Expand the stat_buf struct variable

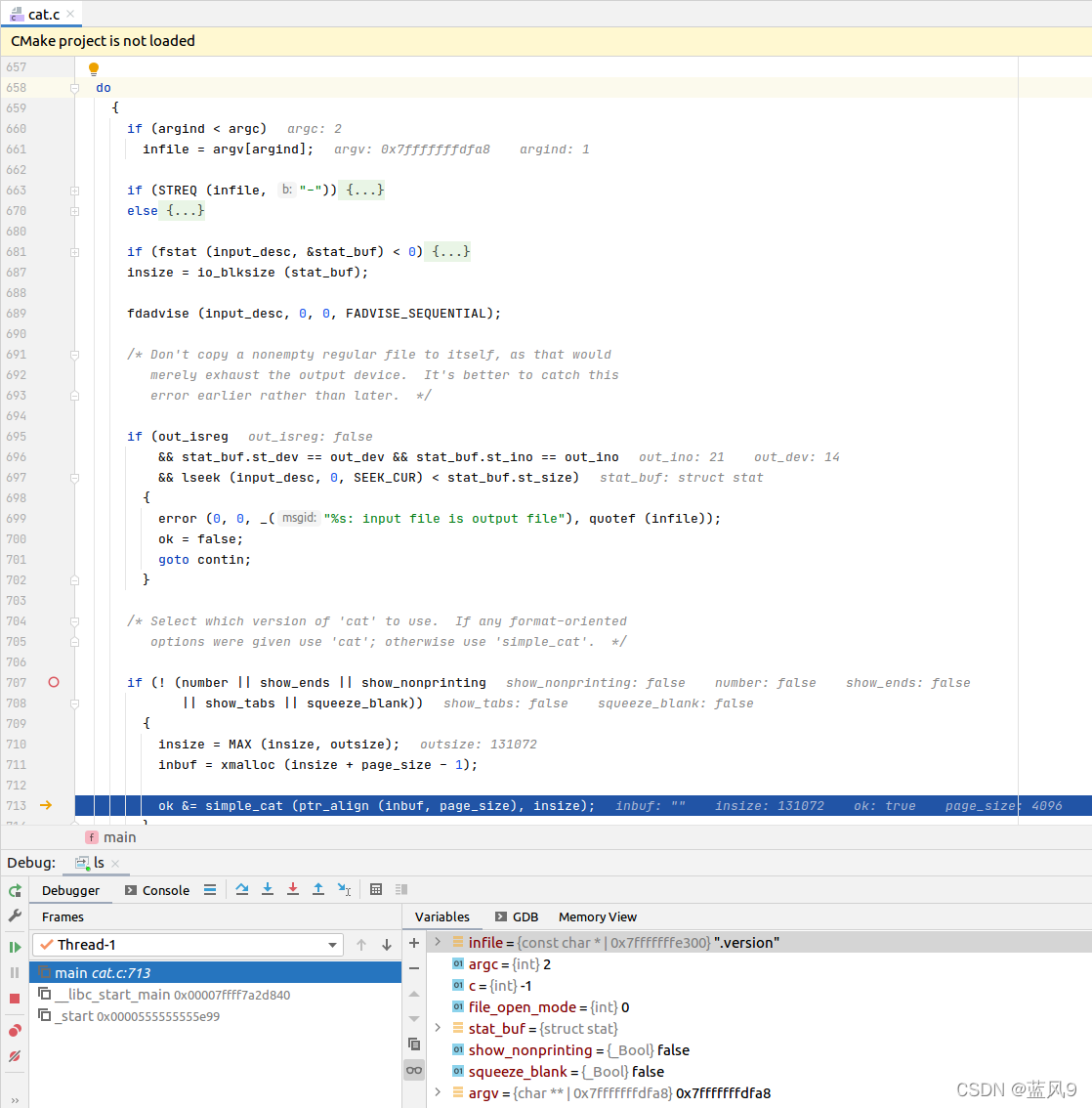click(438, 1028)
